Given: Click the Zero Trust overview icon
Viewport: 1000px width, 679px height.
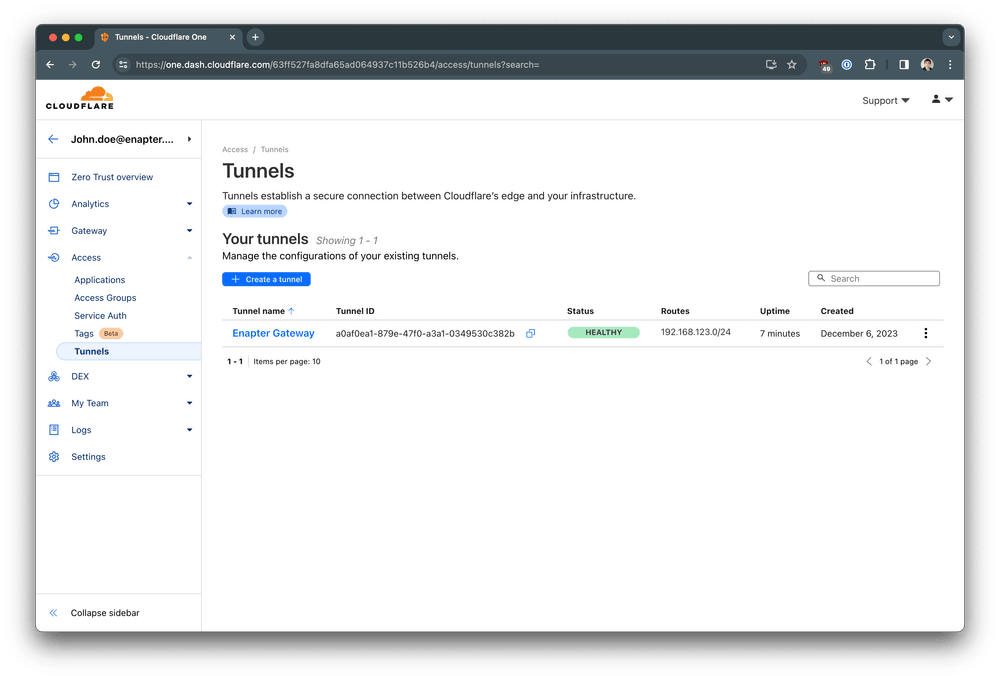Looking at the screenshot, I should (53, 177).
